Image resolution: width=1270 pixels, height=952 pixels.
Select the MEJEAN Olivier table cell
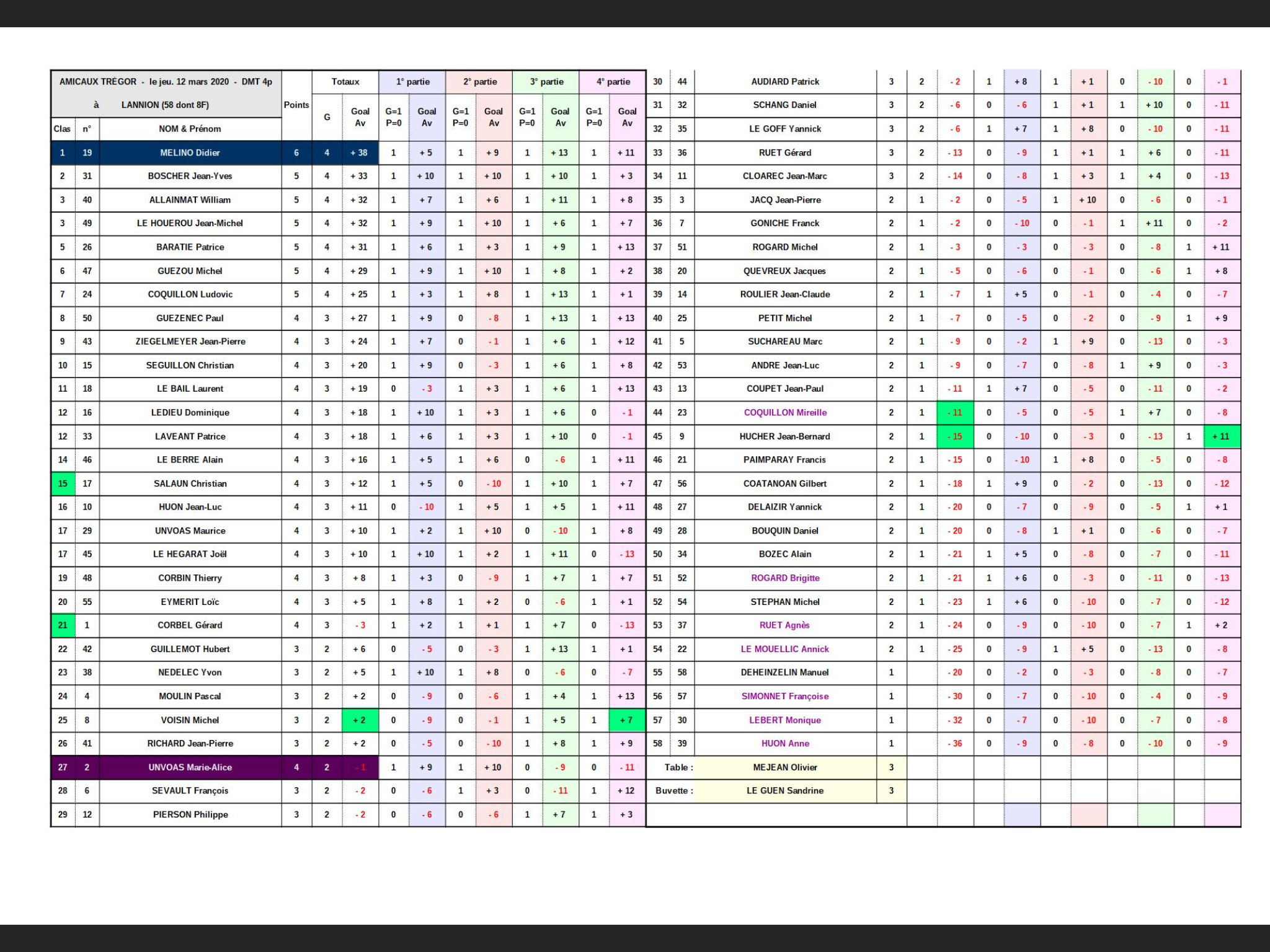coord(785,767)
